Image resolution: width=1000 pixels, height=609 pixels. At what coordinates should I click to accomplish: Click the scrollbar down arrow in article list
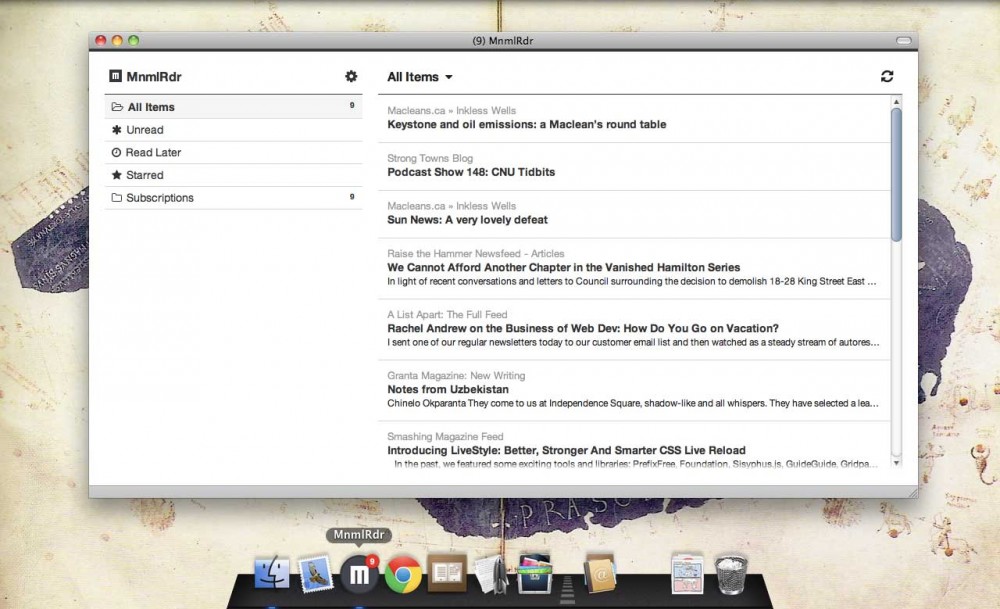(x=896, y=463)
